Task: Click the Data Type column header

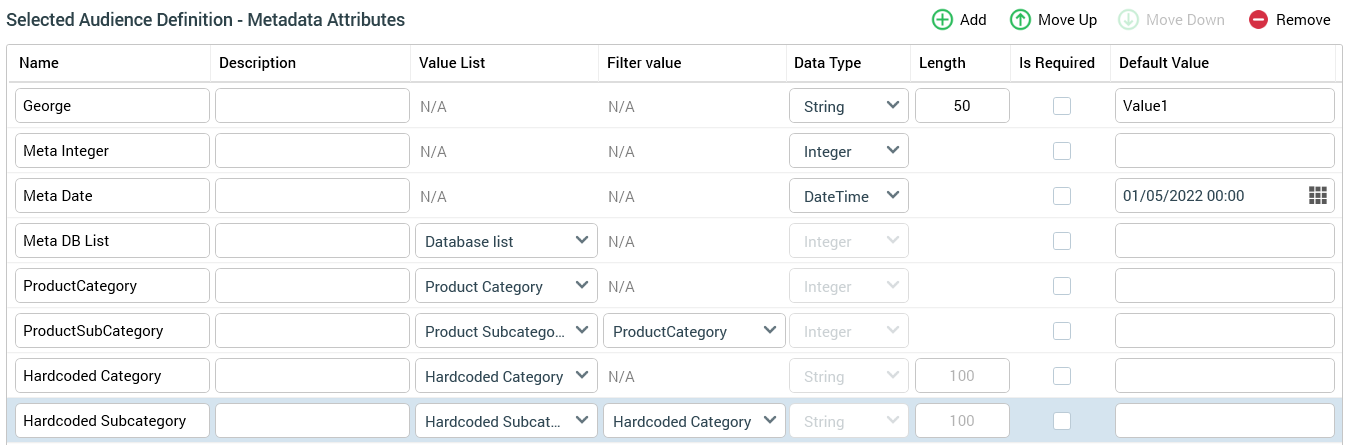Action: 827,62
